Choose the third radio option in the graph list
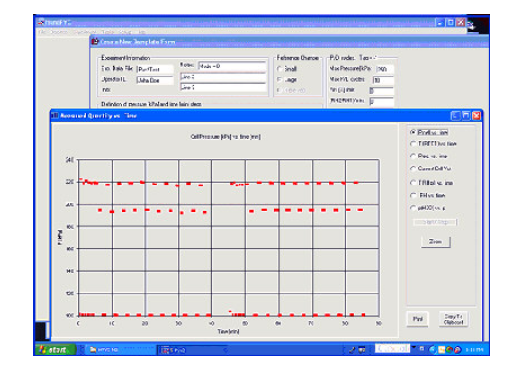519x369 pixels. point(413,156)
